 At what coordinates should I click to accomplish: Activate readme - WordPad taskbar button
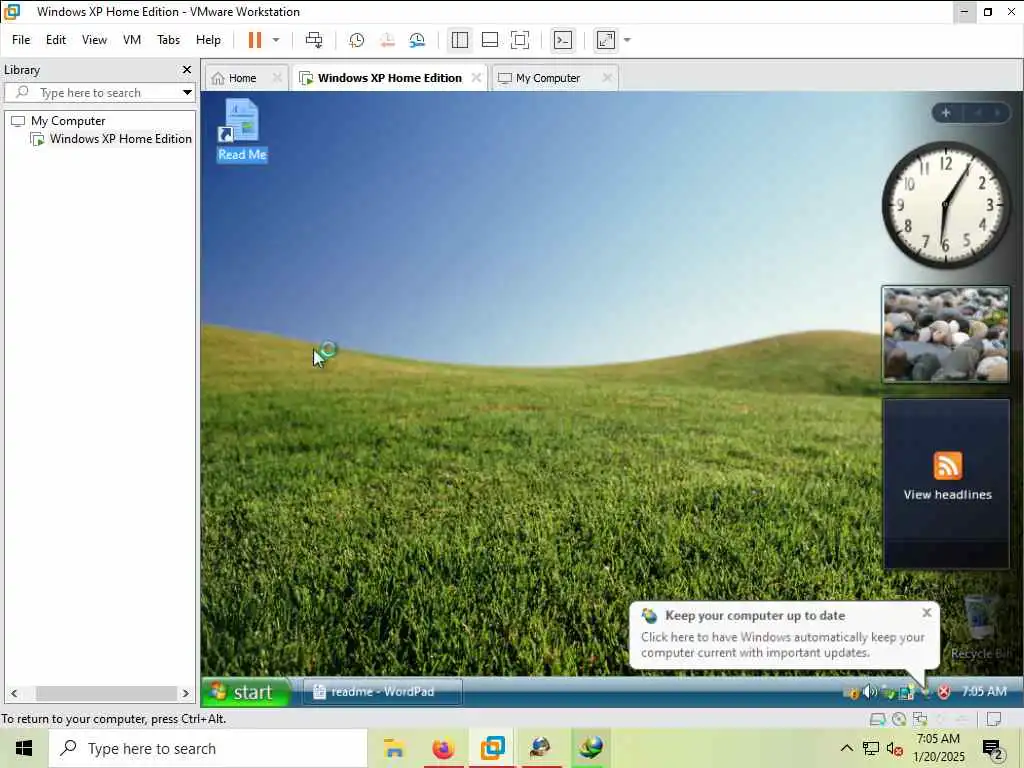point(383,692)
